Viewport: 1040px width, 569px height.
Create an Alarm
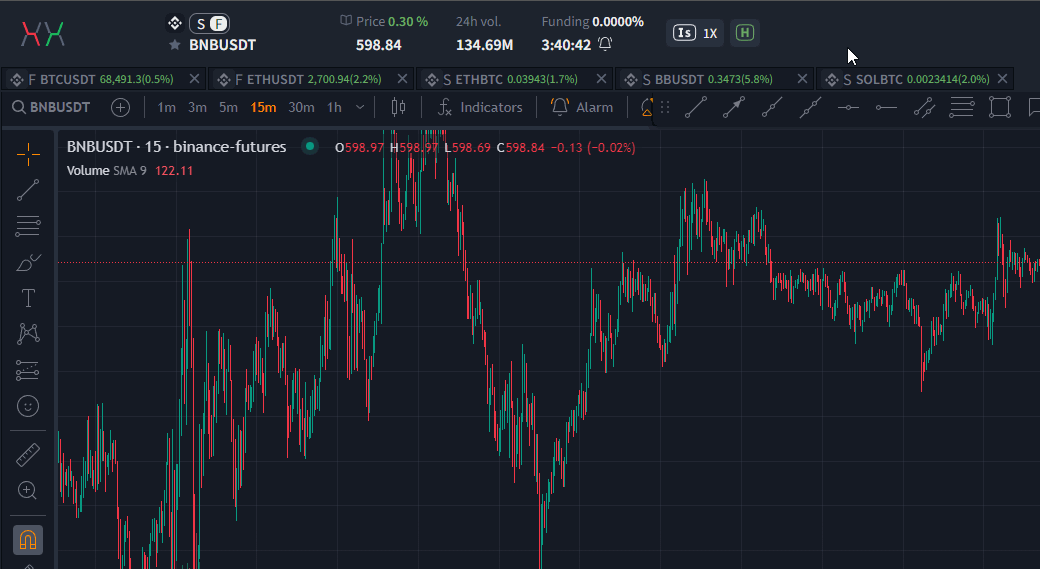tap(582, 107)
